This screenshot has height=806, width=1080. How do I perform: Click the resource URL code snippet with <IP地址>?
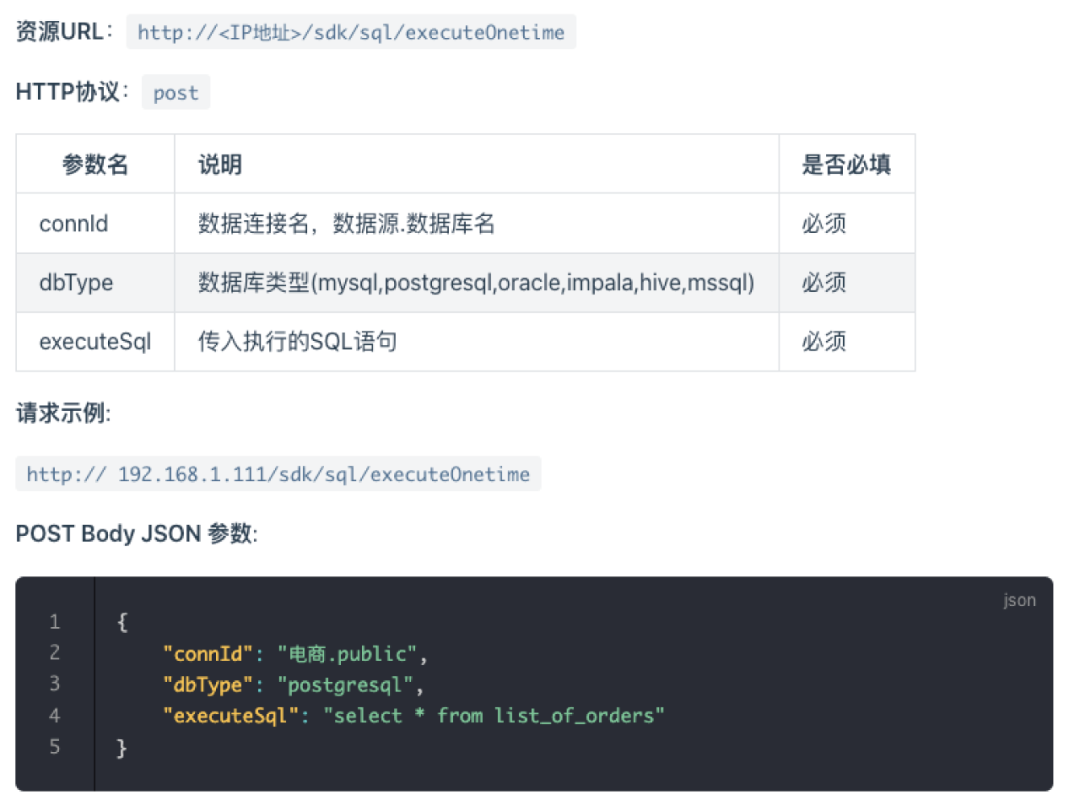pyautogui.click(x=351, y=32)
